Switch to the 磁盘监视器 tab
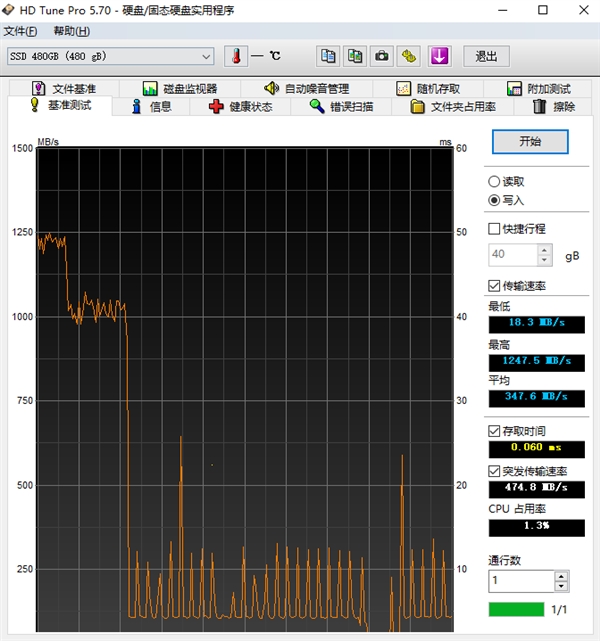This screenshot has width=600, height=641. tap(180, 88)
